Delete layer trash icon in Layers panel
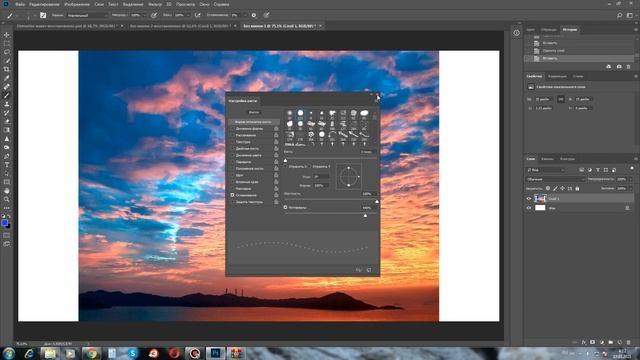This screenshot has width=640, height=360. (x=629, y=342)
